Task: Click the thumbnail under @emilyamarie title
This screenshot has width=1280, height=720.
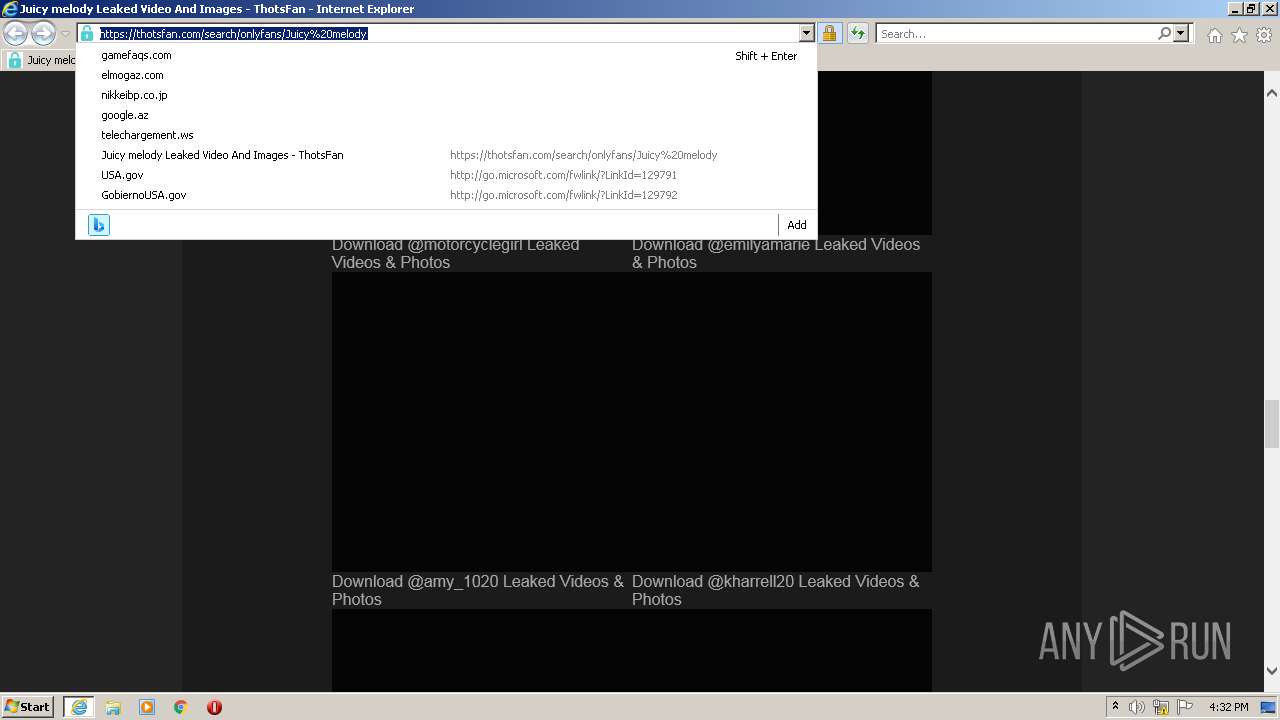Action: click(x=782, y=421)
